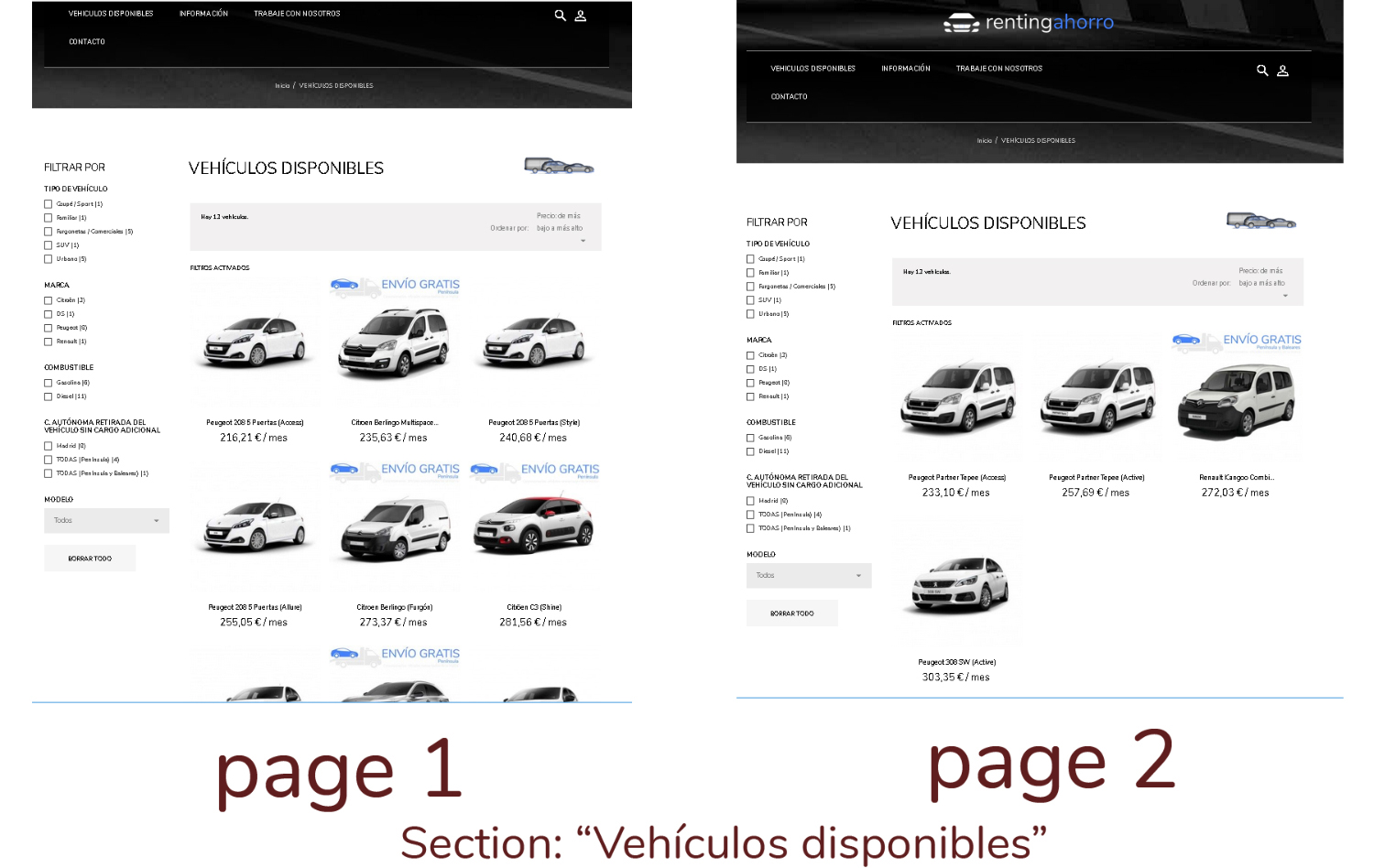Click the Envío Gratis badge above Citroën C3 (Shine)

tap(535, 471)
